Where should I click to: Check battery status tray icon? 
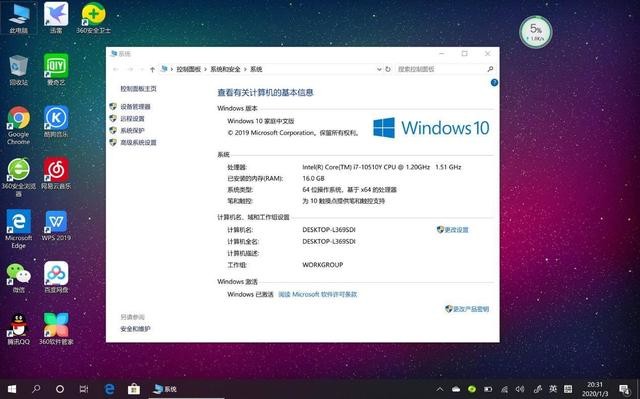click(x=488, y=389)
